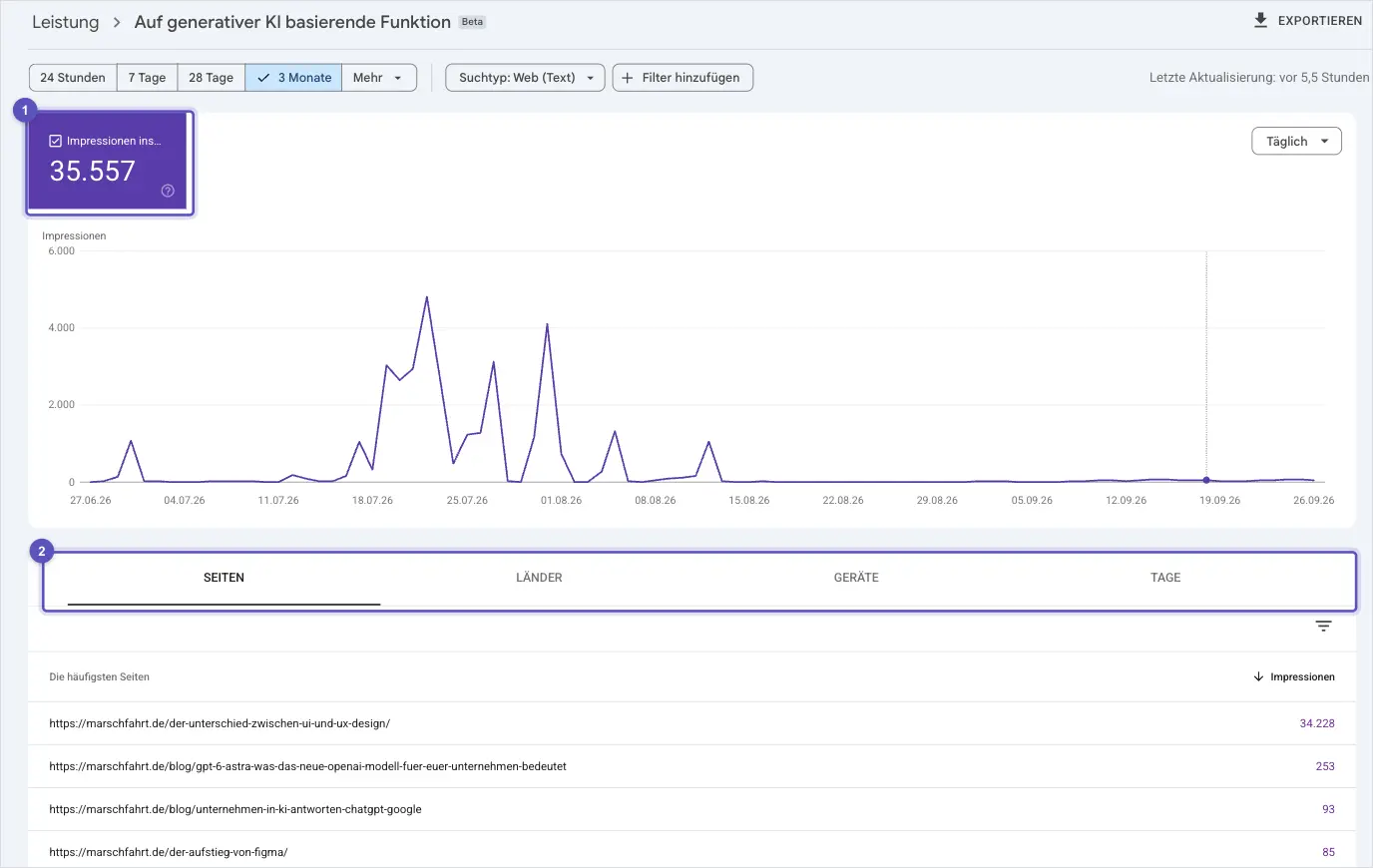This screenshot has width=1373, height=868.
Task: Toggle the Impressionen insgesamt checkbox
Action: (56, 141)
